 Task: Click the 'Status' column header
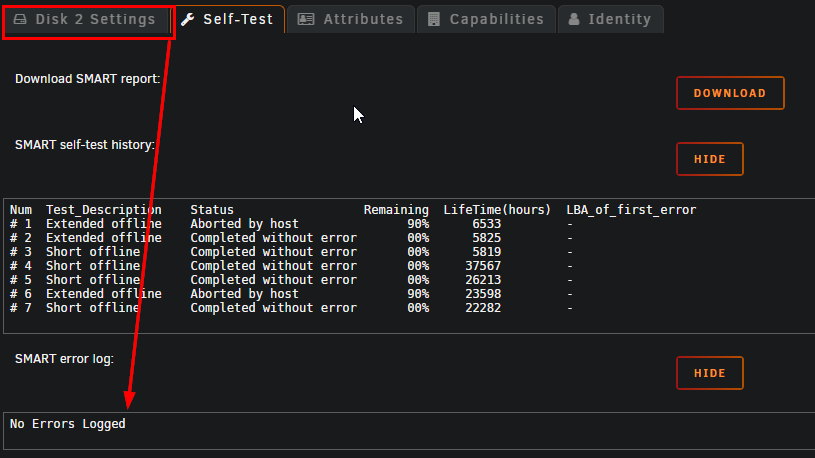(x=212, y=210)
